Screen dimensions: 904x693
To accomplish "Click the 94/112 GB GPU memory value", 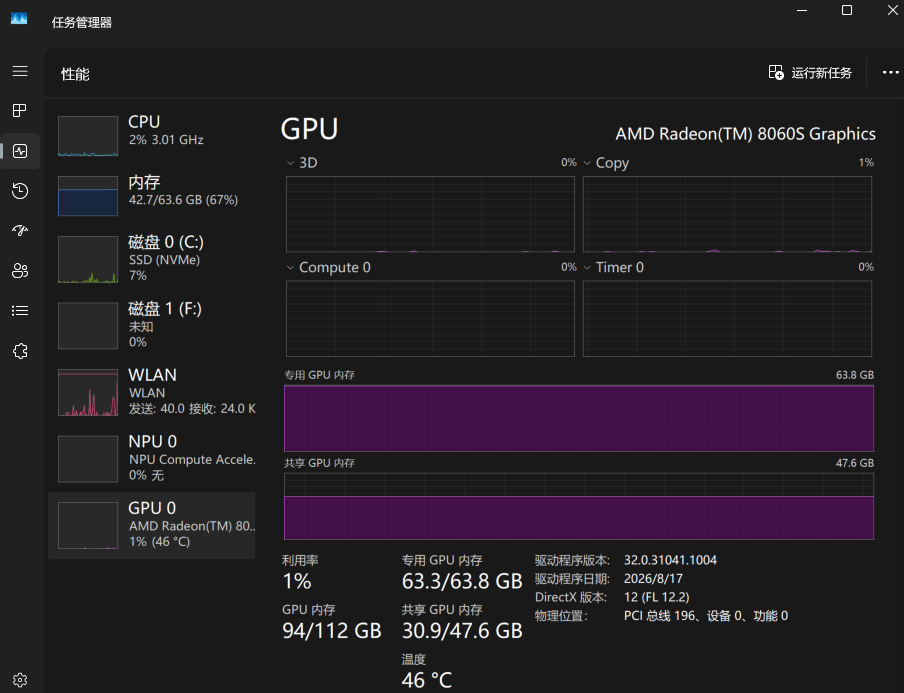I will click(332, 631).
